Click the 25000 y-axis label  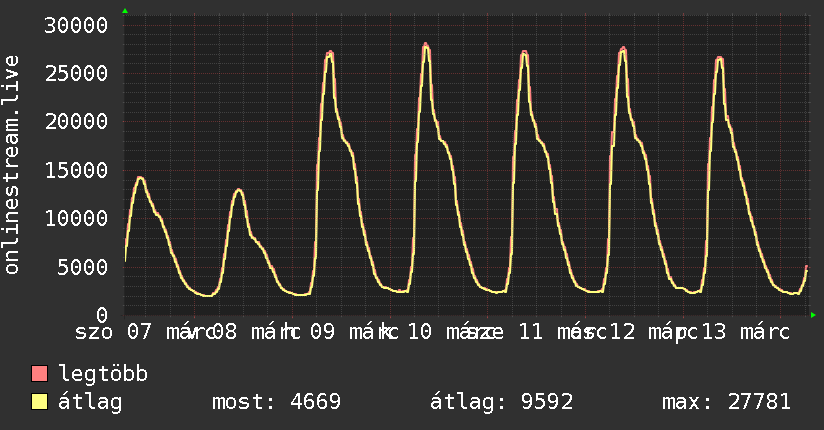[76, 74]
